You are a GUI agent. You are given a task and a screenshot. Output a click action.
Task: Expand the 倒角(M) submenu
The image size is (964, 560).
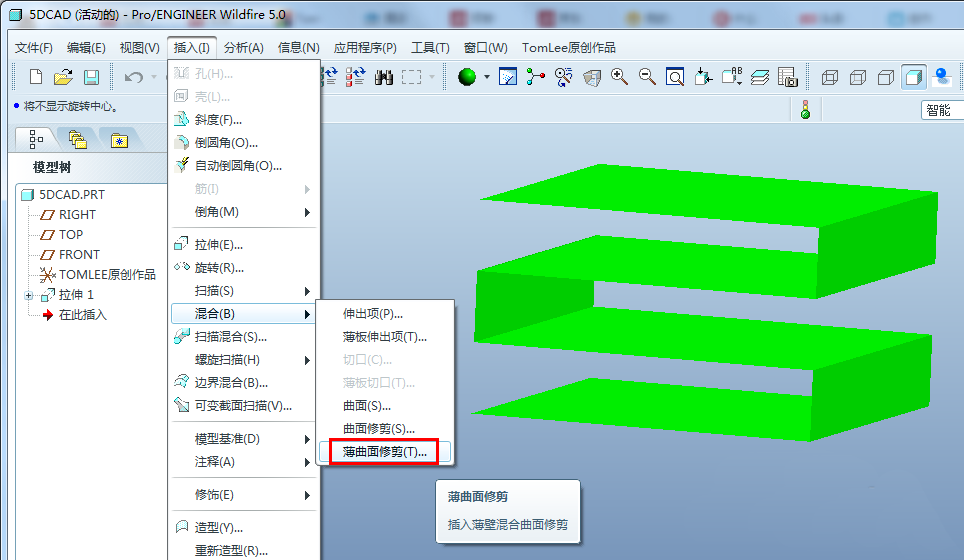[x=243, y=212]
